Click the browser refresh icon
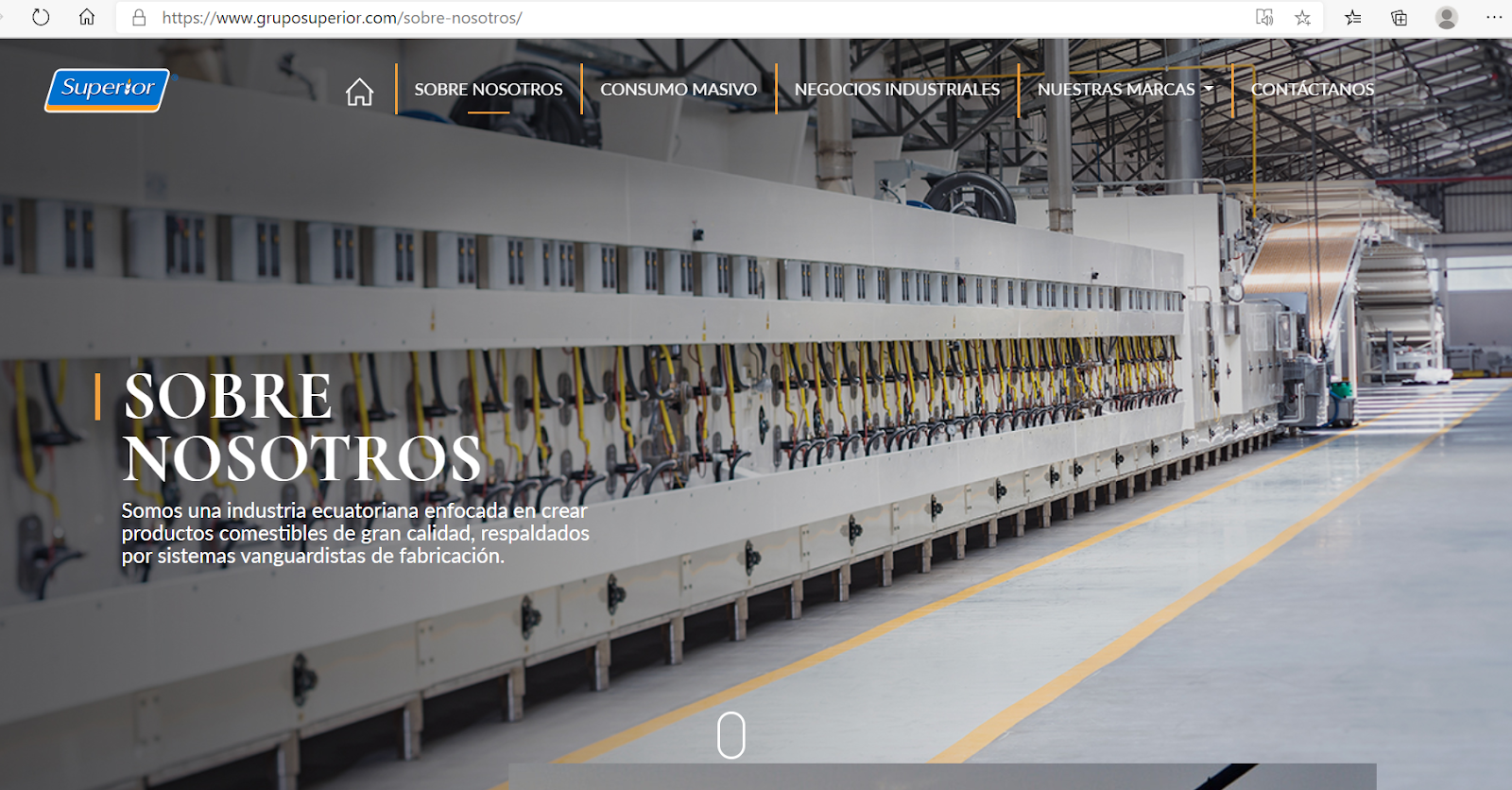1512x790 pixels. pos(41,17)
